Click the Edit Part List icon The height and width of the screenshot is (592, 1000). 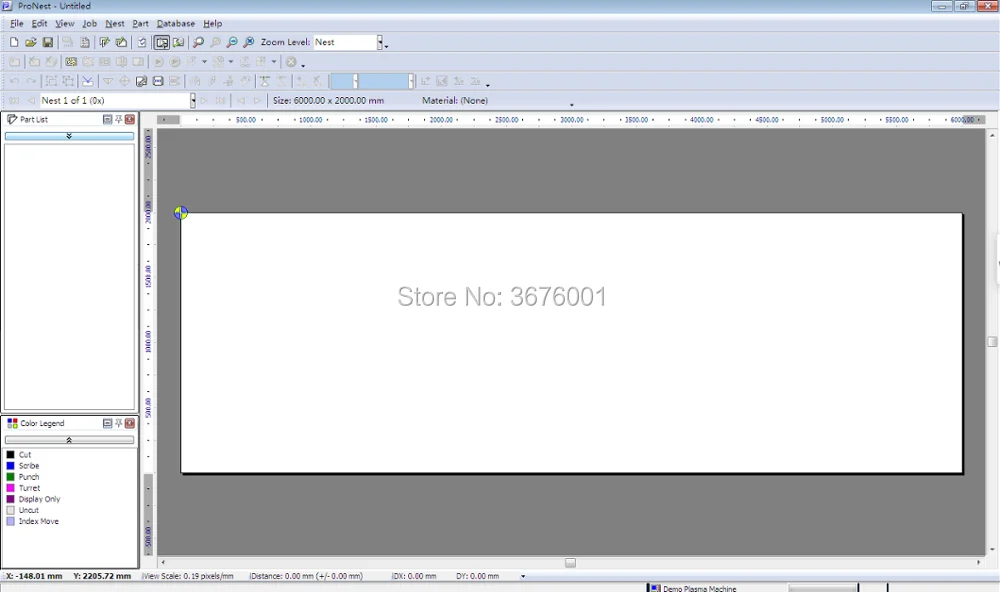click(x=105, y=42)
